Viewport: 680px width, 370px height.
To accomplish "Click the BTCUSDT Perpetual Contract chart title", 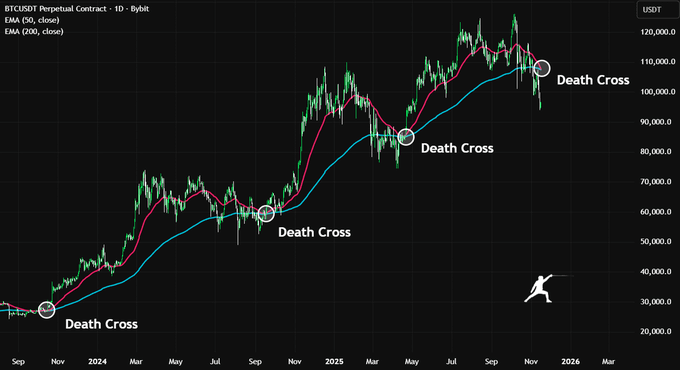I will [x=77, y=9].
